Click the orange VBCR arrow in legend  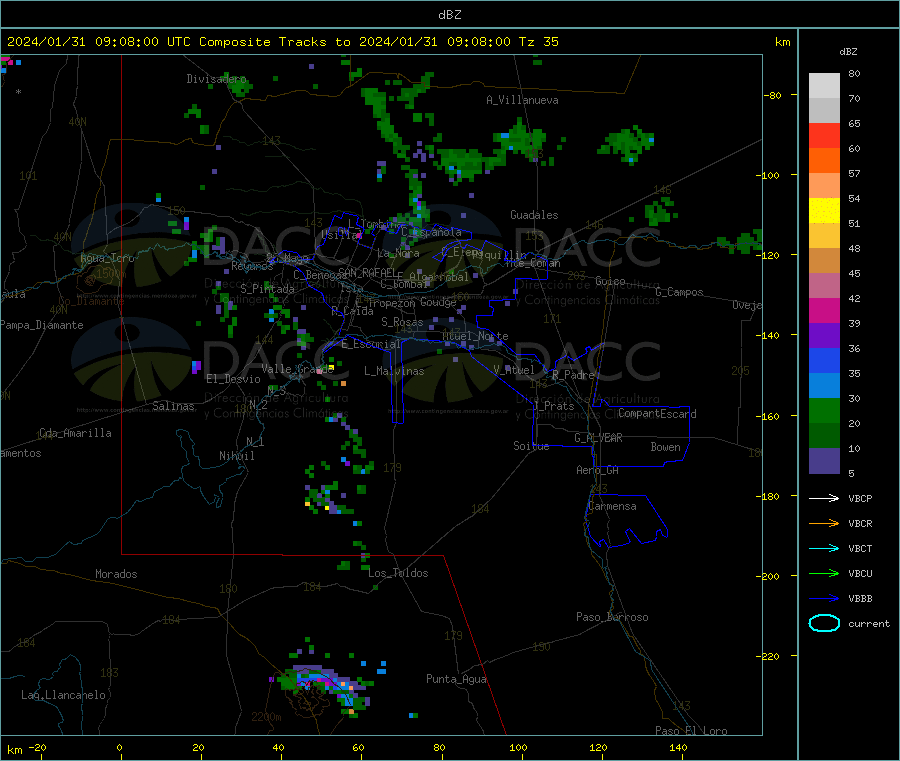(x=824, y=523)
